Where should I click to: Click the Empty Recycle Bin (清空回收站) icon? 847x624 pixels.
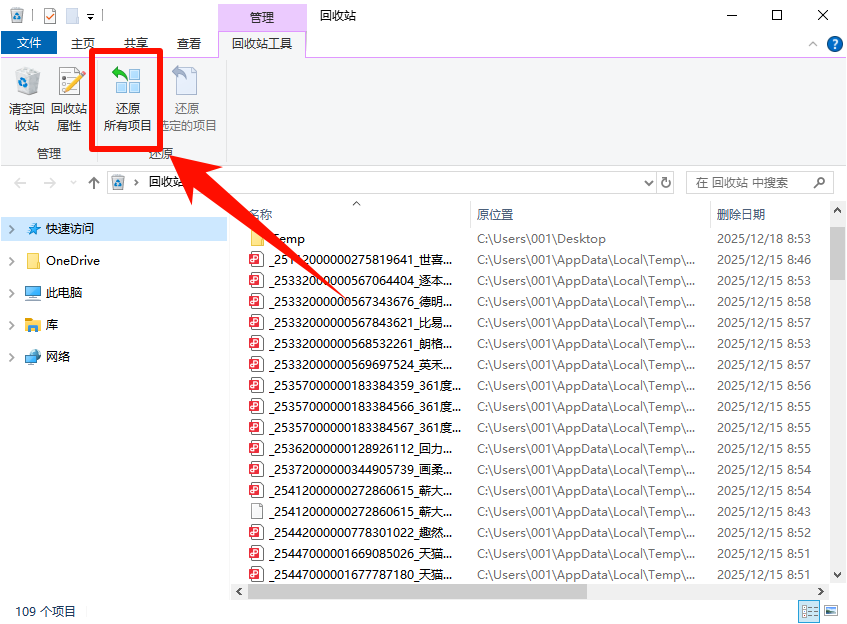pos(27,100)
